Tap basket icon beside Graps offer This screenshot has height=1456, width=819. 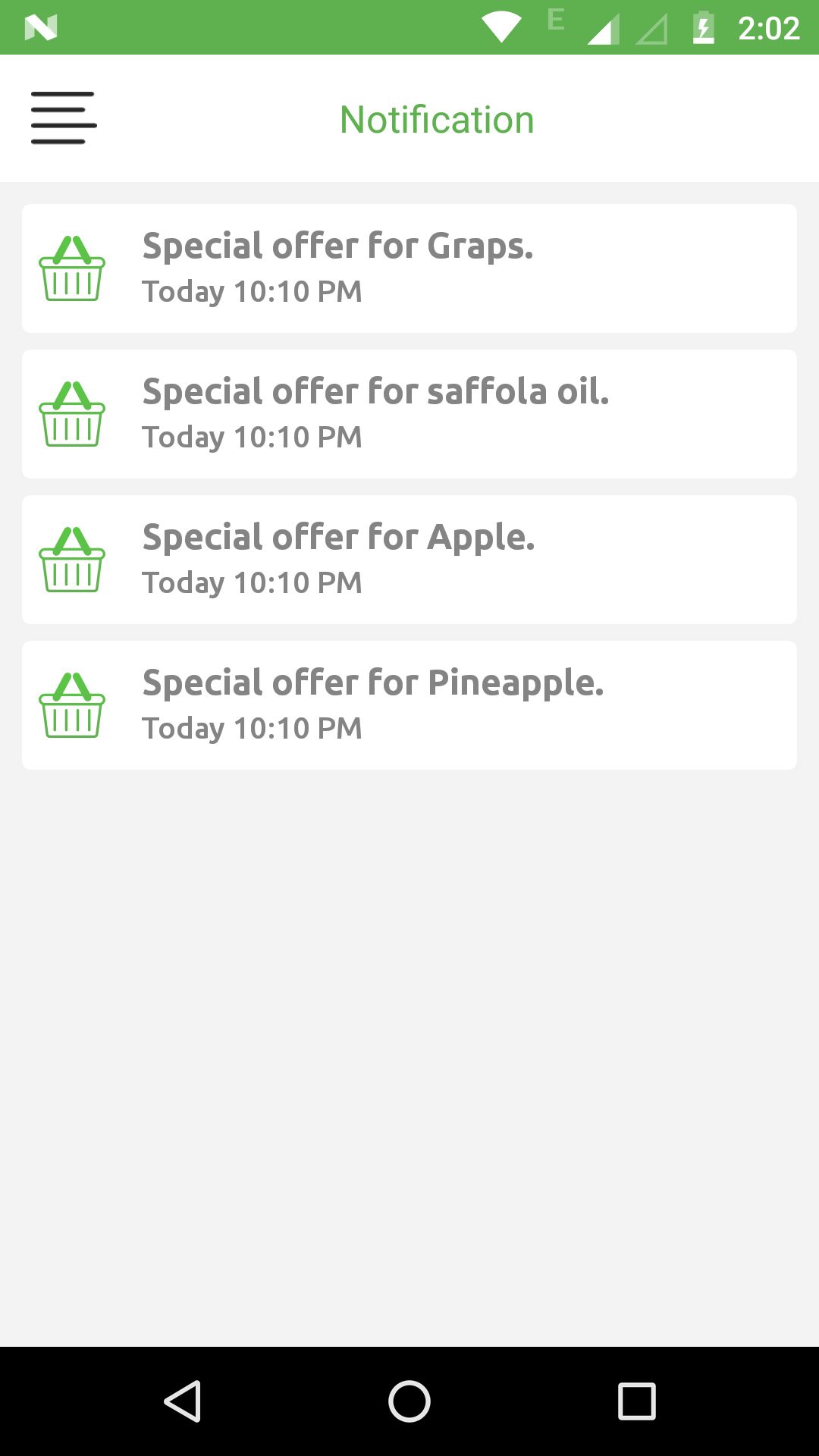point(72,268)
